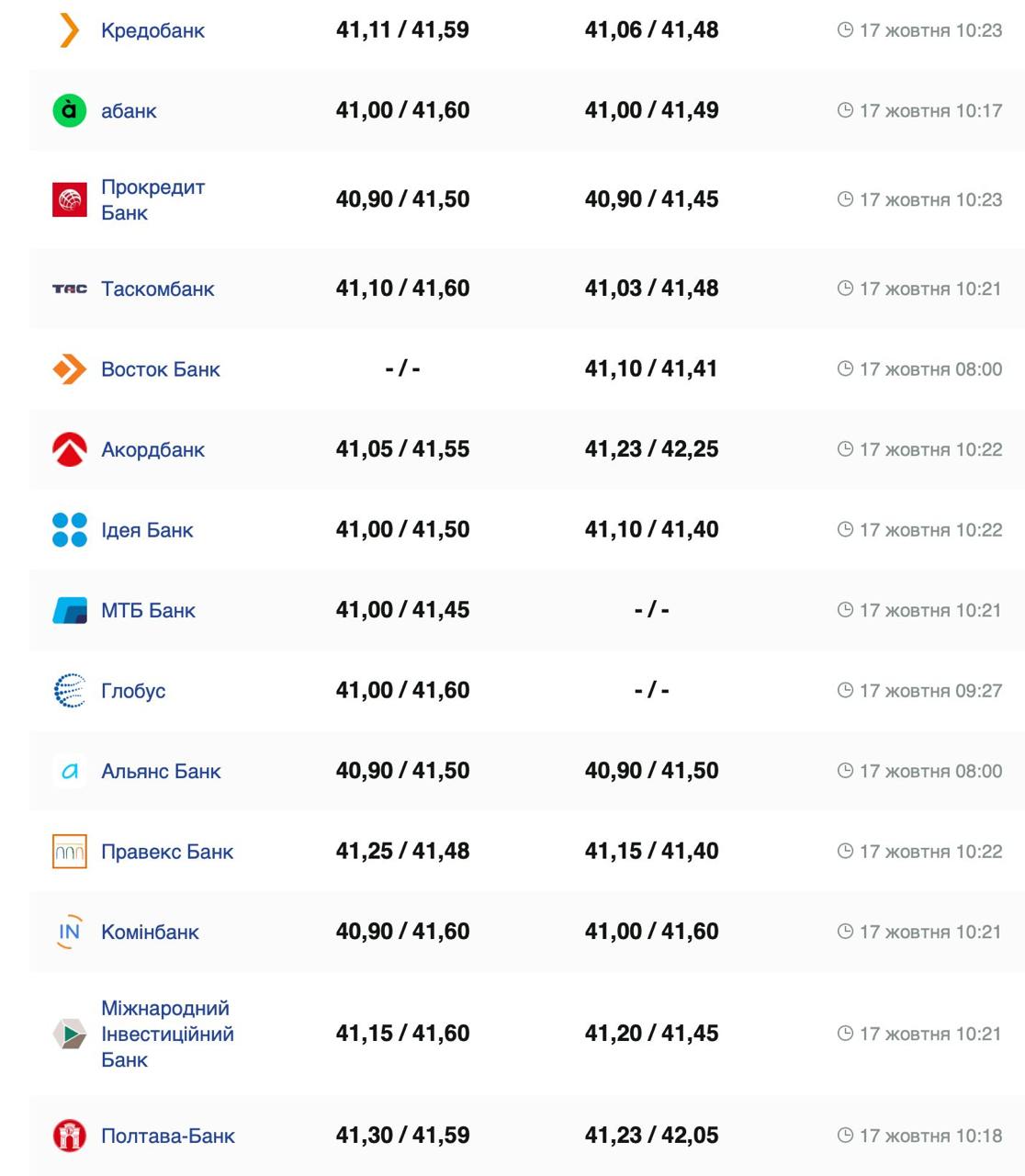Click the Правекс Банк arches logo

pos(70,852)
